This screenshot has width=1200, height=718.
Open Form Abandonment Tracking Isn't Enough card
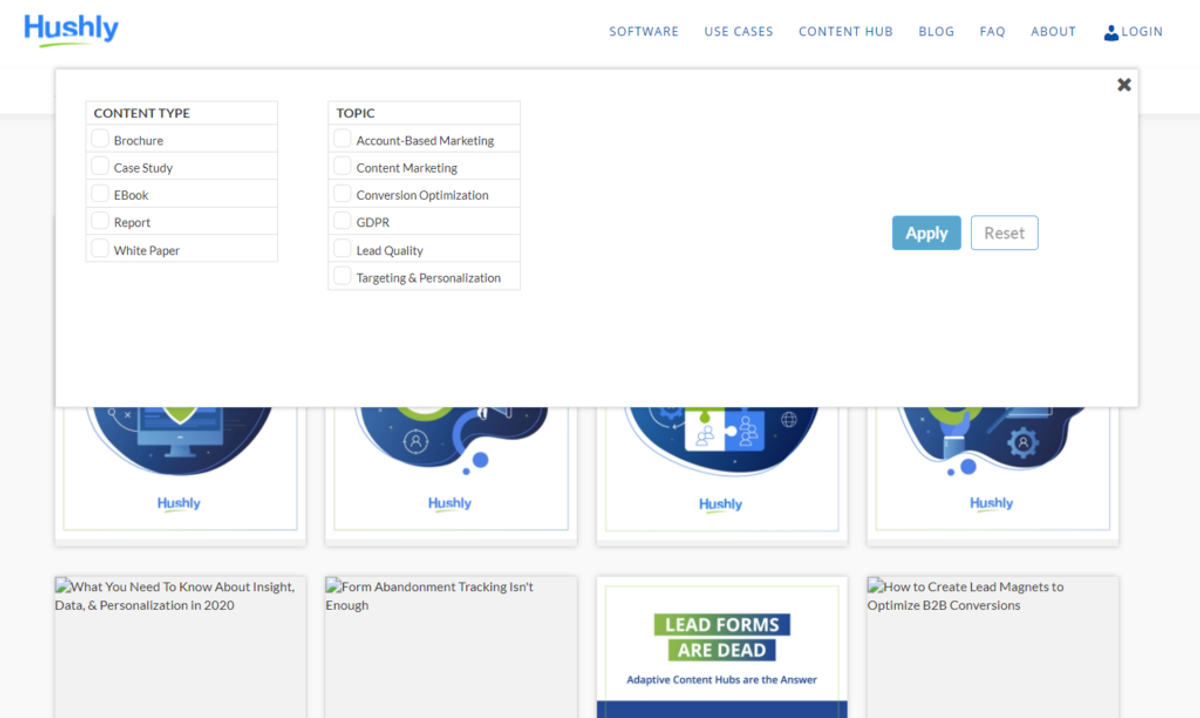tap(451, 646)
